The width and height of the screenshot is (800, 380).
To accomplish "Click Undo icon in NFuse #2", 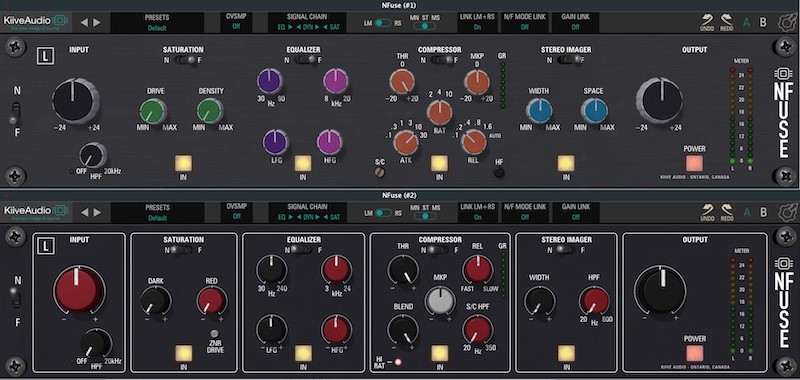I will (707, 211).
